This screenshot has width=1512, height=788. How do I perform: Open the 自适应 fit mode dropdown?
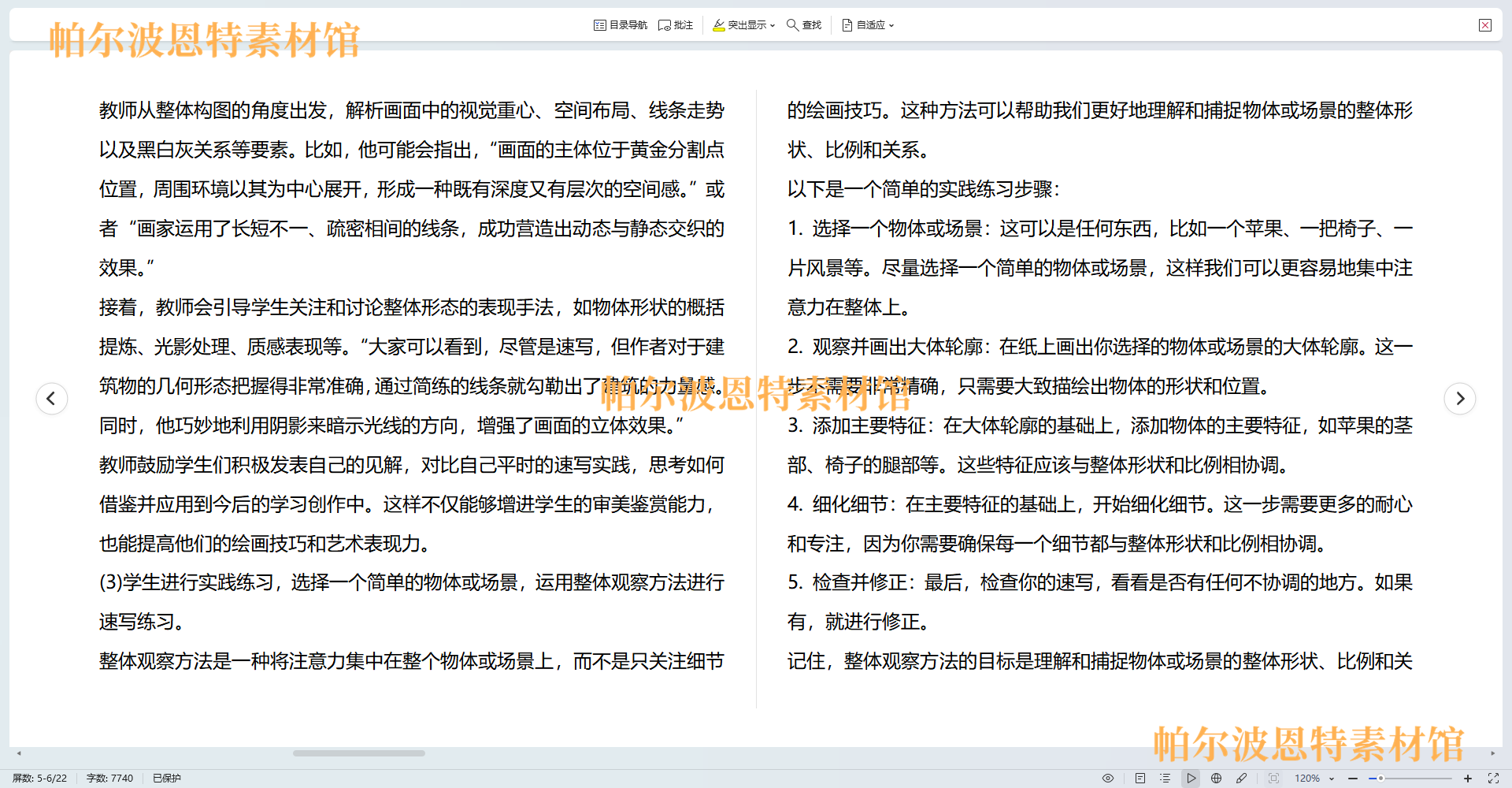coord(868,25)
